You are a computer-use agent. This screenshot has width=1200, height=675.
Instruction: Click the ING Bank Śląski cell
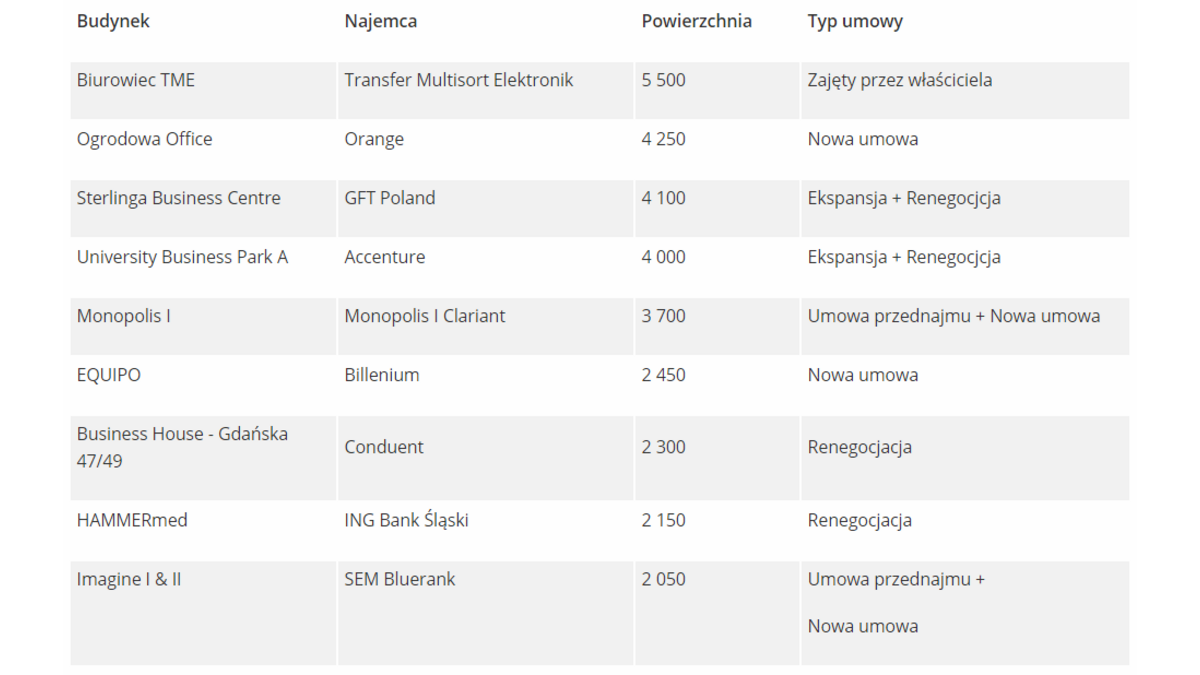pyautogui.click(x=406, y=520)
